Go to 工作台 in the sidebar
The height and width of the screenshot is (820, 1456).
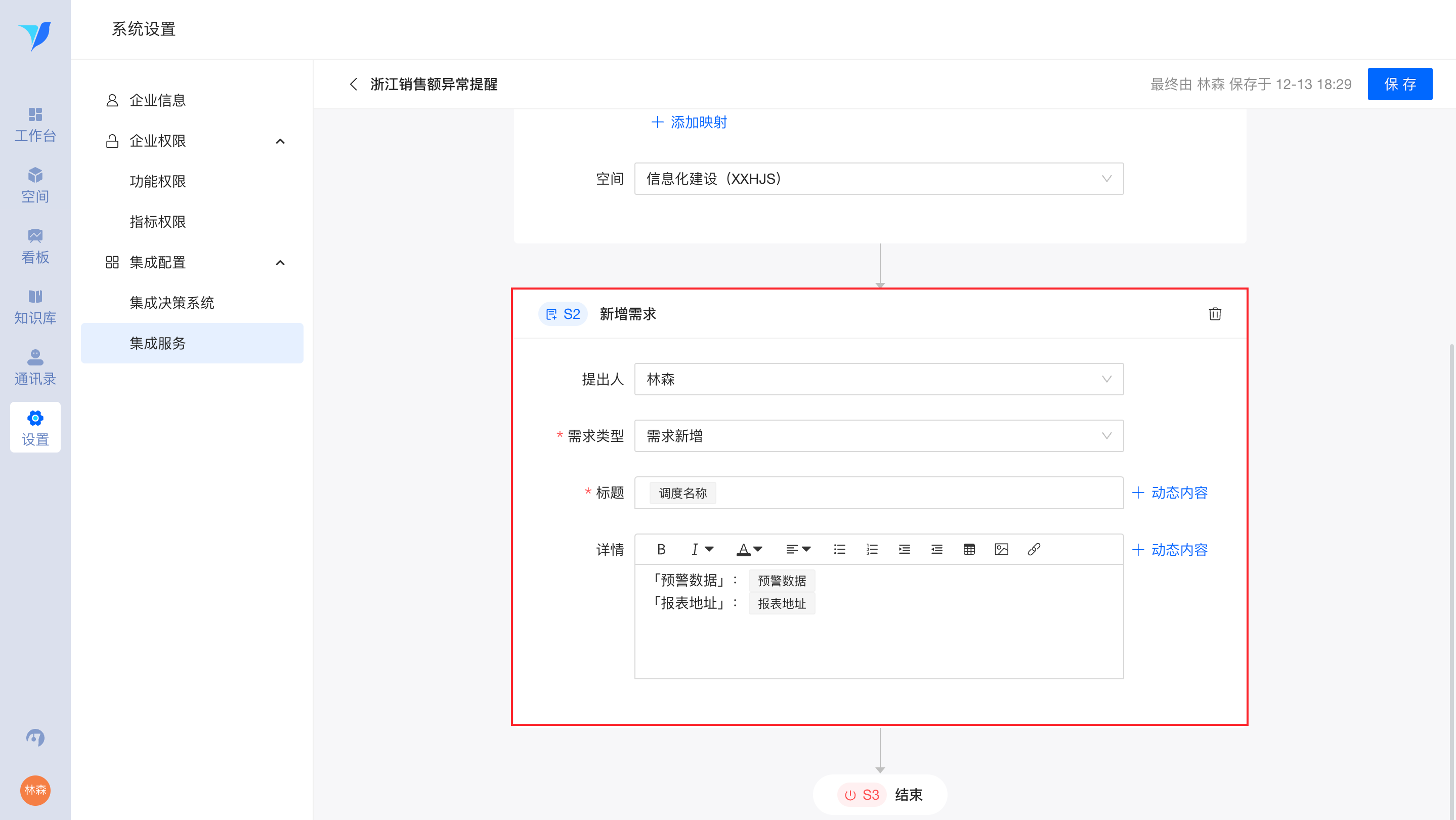tap(35, 125)
